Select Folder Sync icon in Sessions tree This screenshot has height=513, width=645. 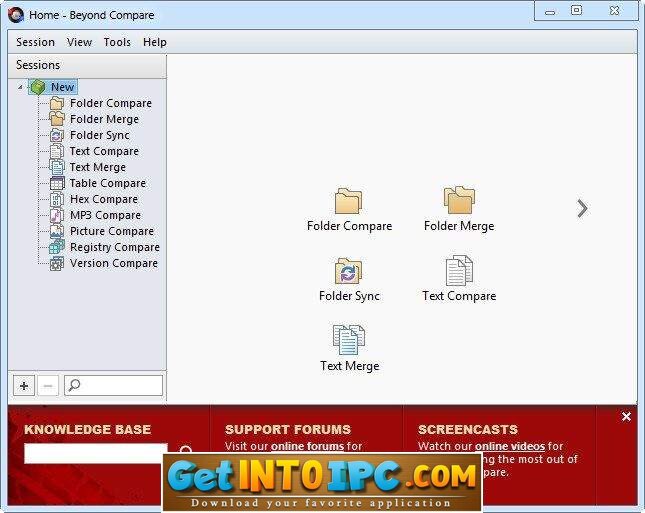(57, 135)
